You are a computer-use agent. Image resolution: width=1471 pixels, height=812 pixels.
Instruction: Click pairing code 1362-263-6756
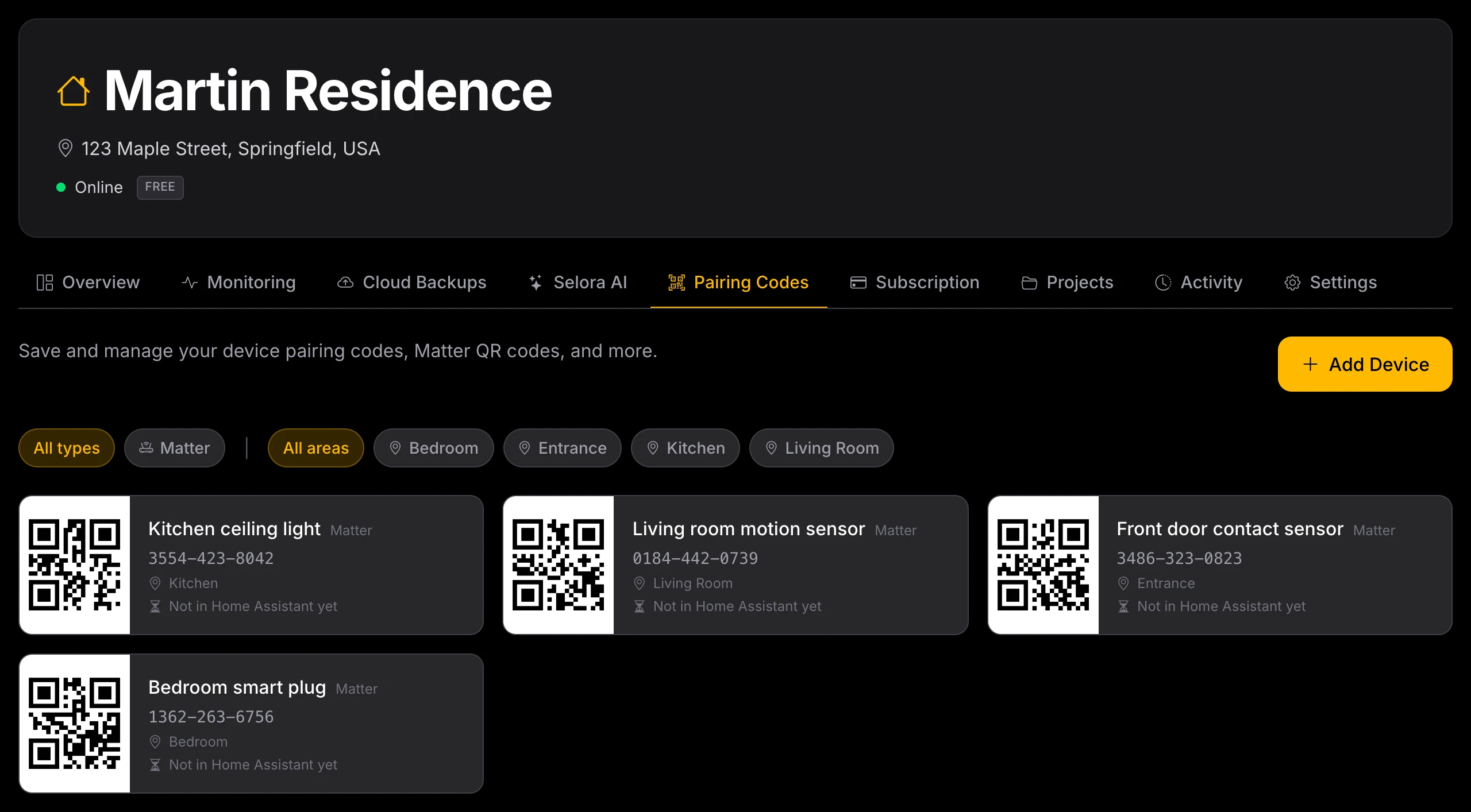(211, 717)
